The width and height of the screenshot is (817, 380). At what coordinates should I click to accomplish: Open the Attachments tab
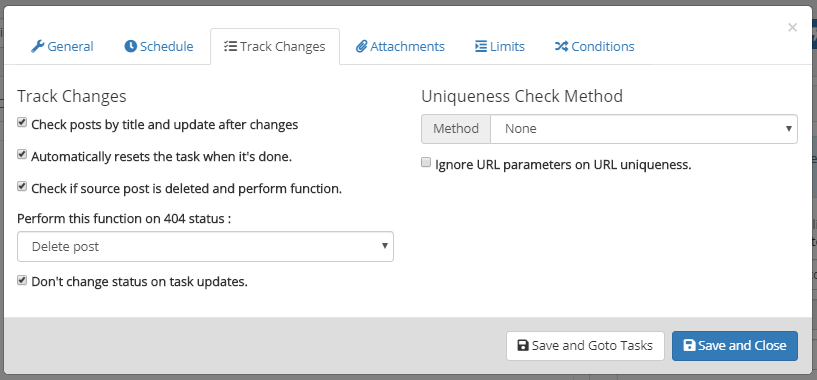coord(400,46)
